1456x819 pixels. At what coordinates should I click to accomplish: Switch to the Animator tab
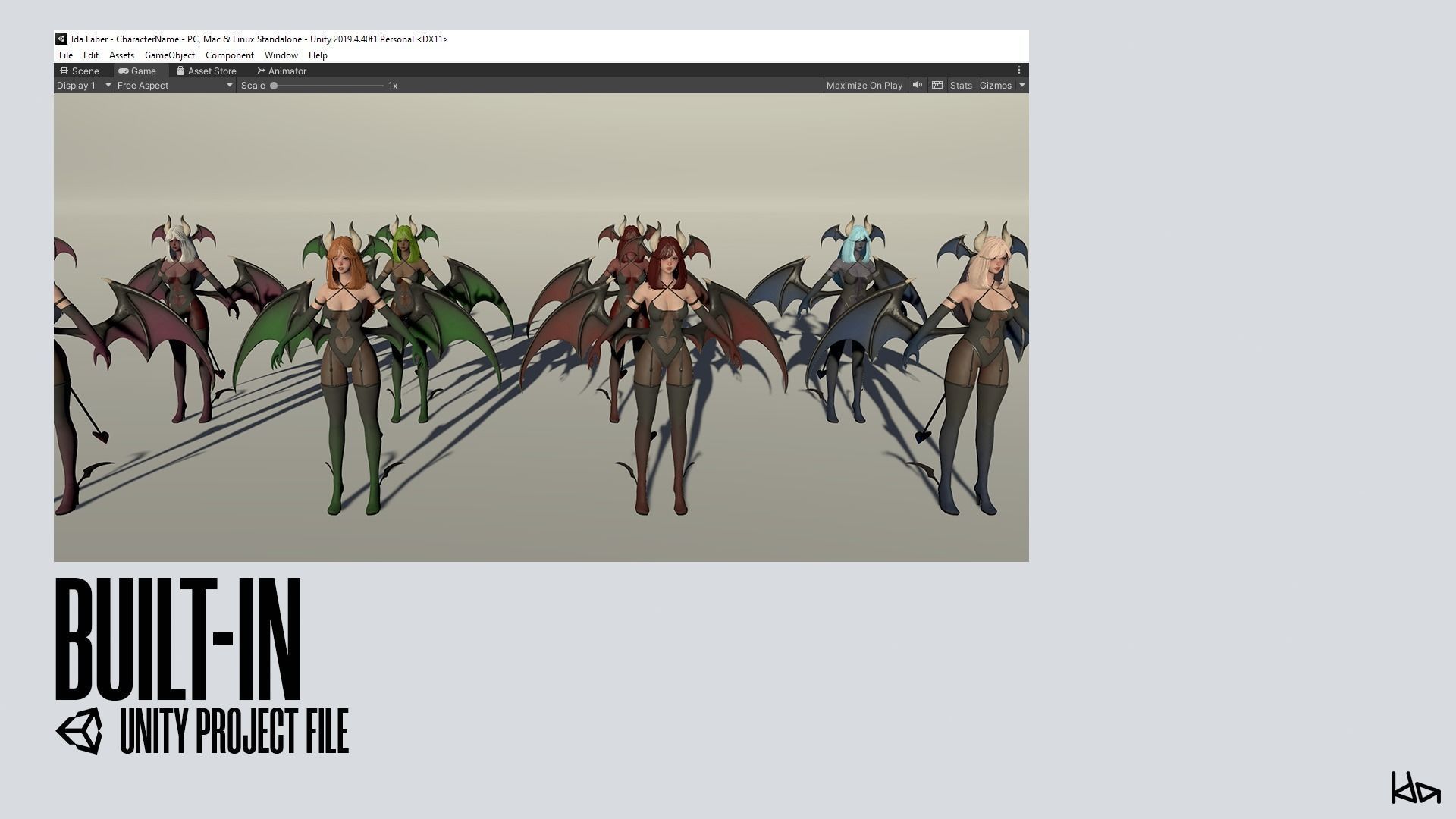(281, 71)
